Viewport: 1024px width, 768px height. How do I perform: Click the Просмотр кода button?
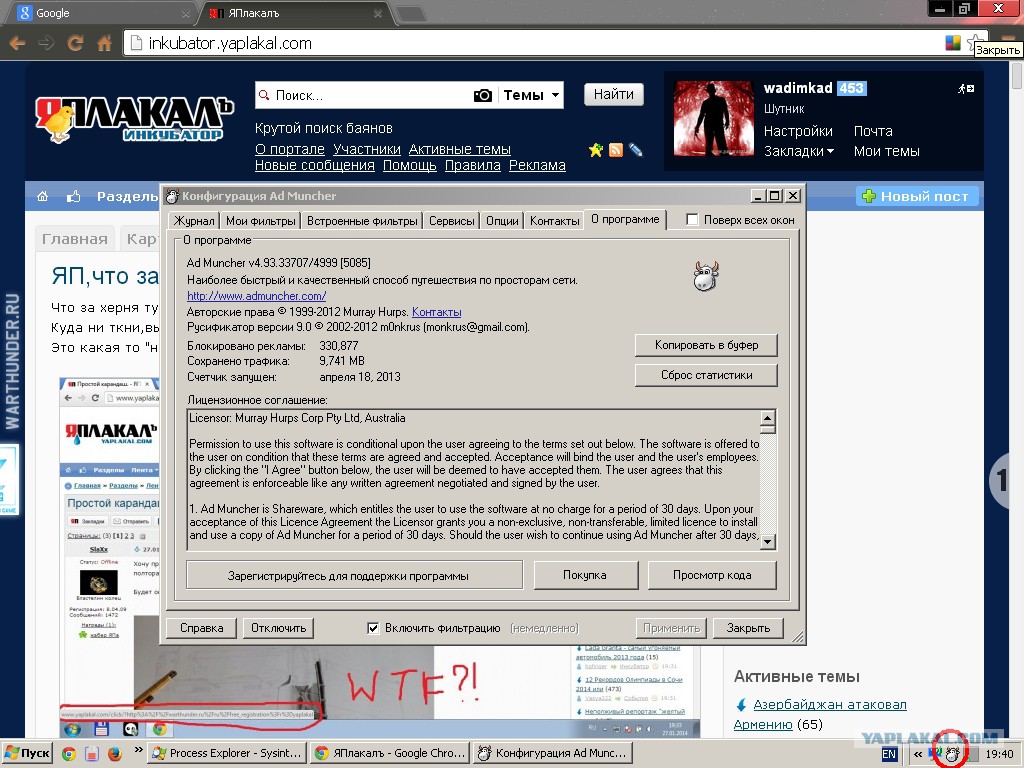point(712,575)
